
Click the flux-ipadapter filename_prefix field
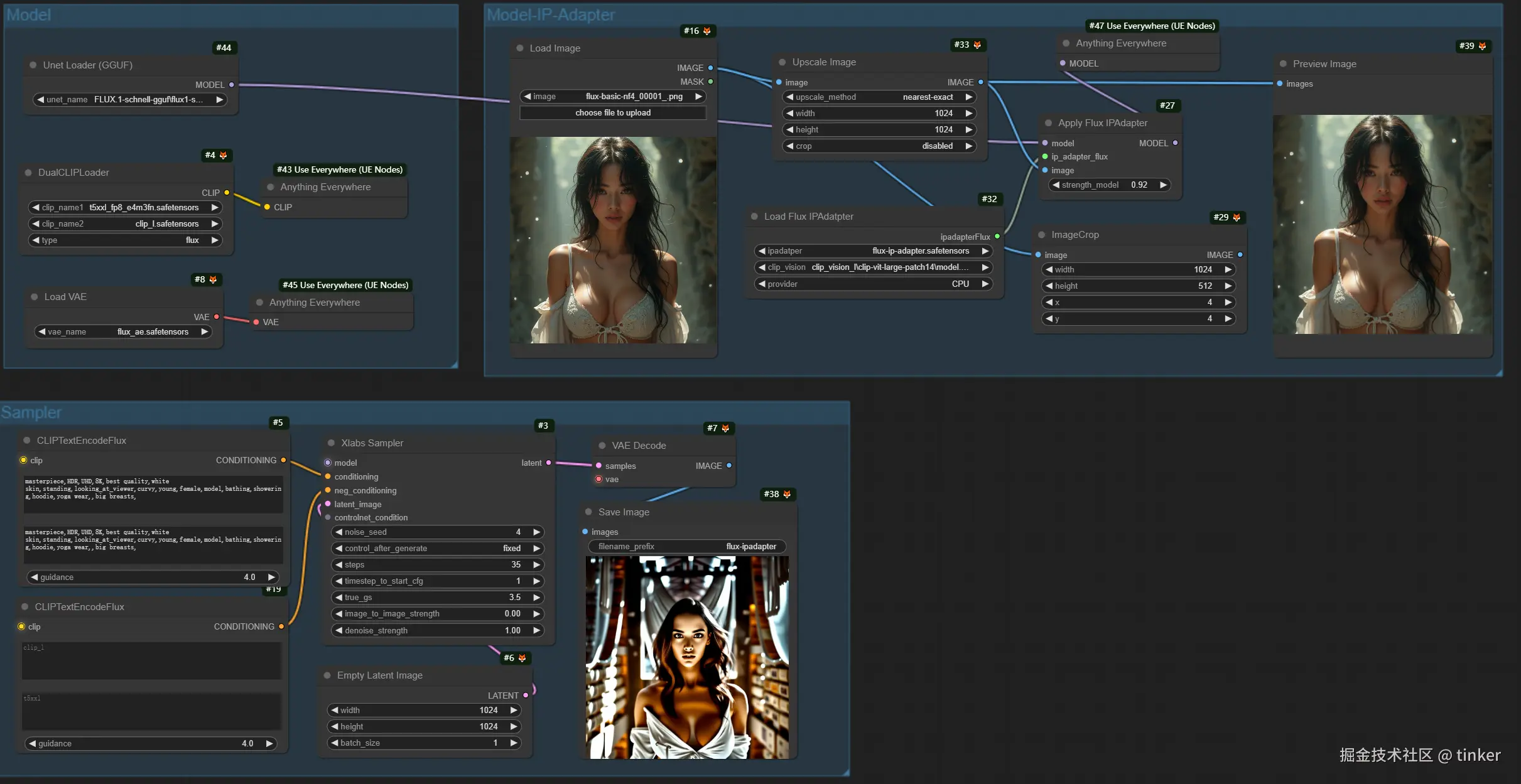coord(687,546)
